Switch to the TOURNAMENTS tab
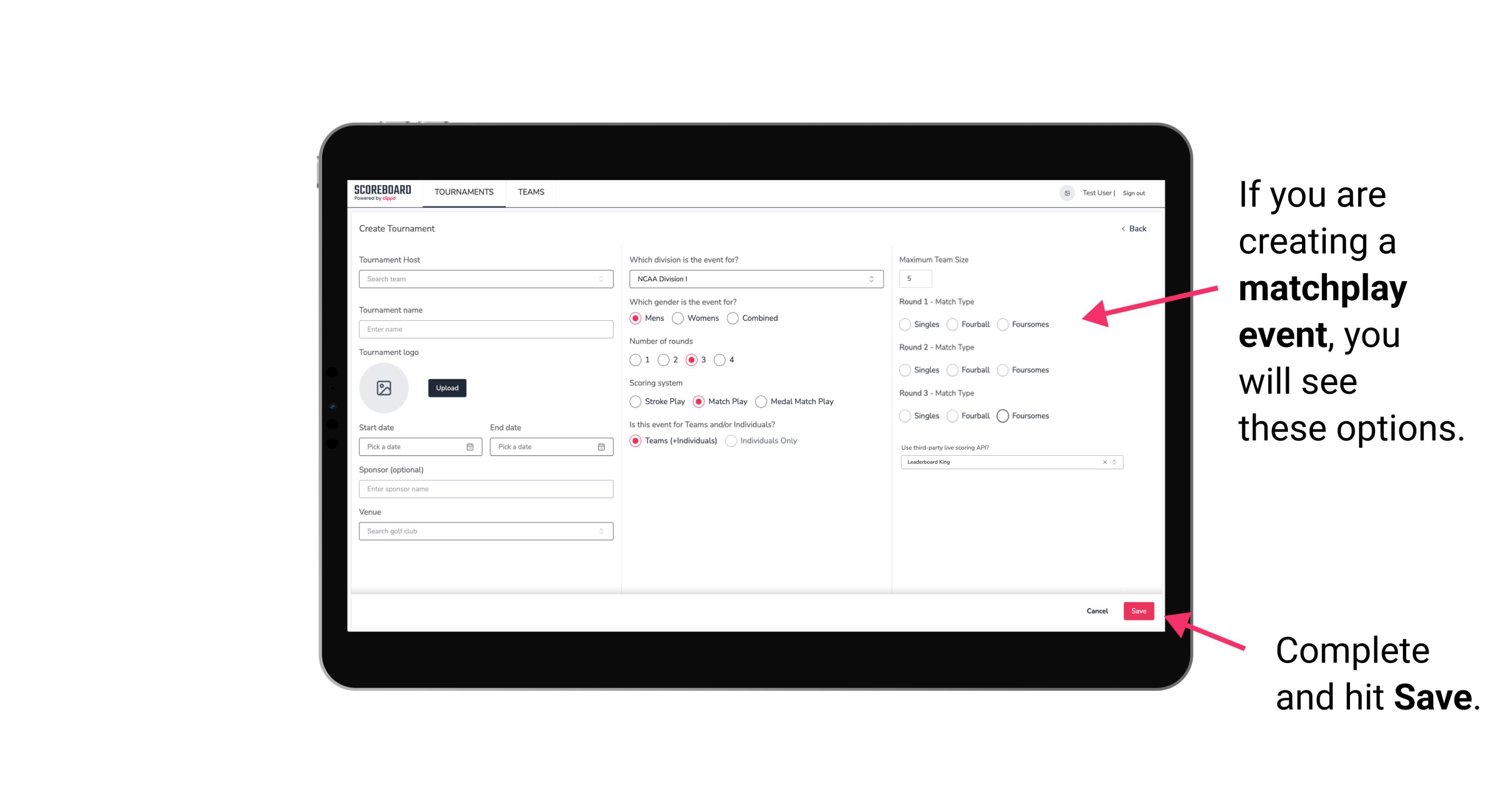Screen dimensions: 1510x812 (x=464, y=192)
